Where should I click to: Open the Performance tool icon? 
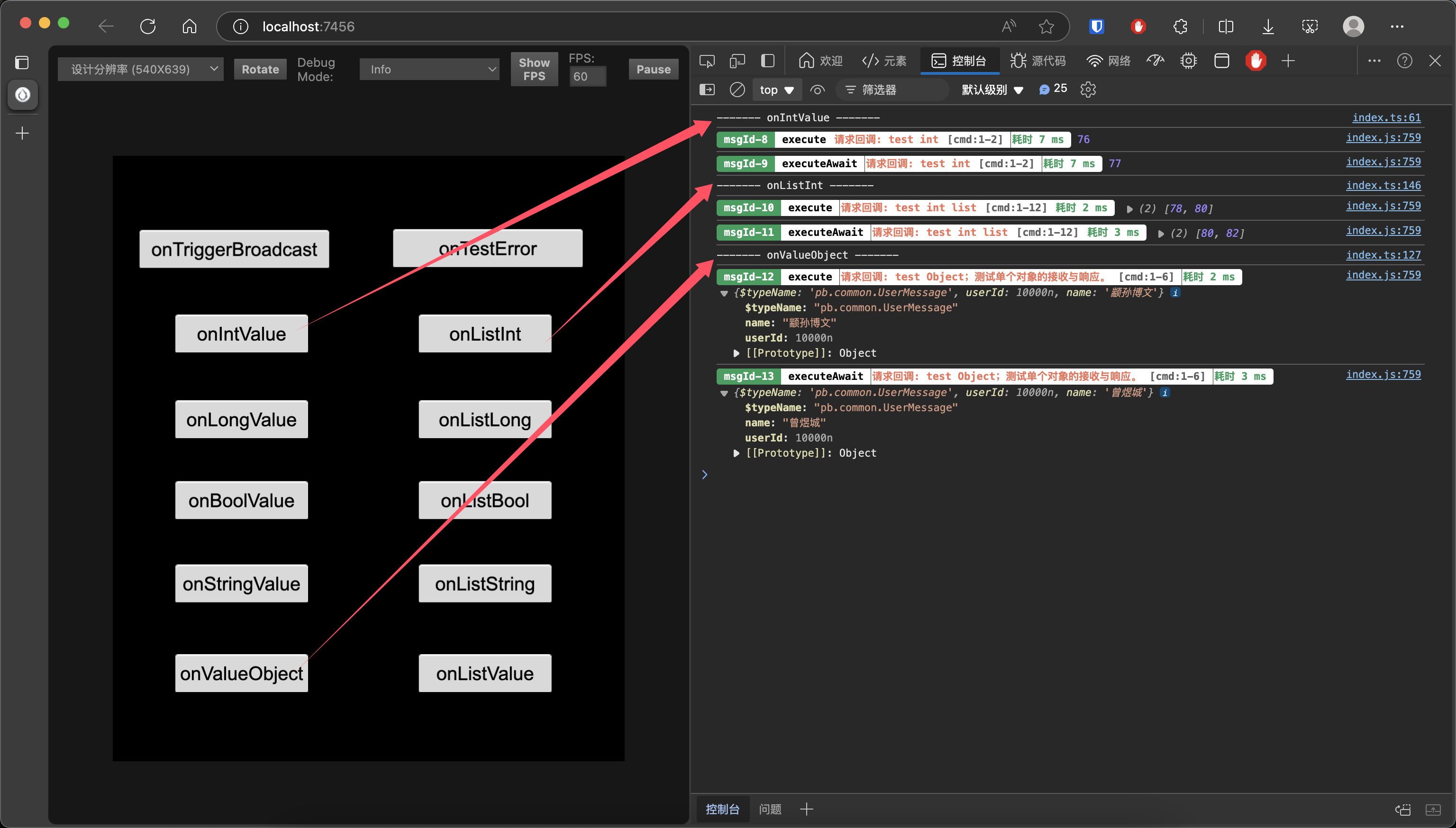coord(1155,61)
